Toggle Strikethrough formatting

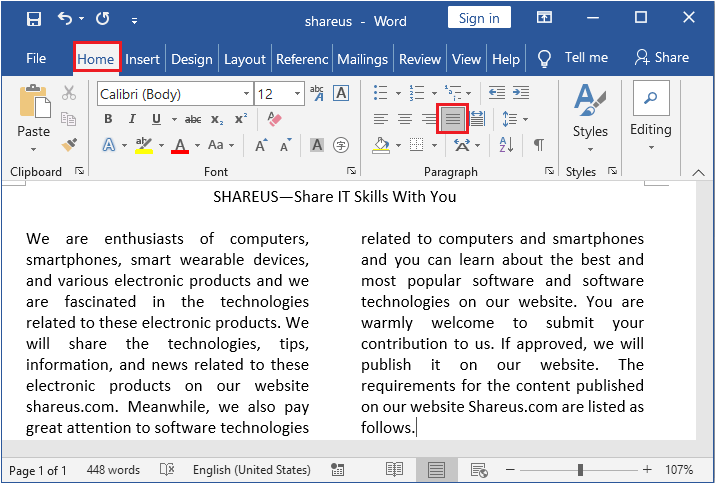193,119
